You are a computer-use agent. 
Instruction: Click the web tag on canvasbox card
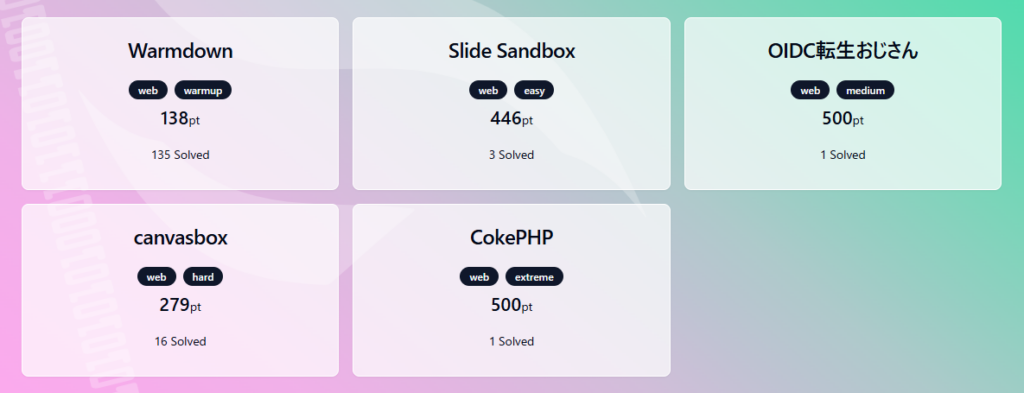(157, 277)
